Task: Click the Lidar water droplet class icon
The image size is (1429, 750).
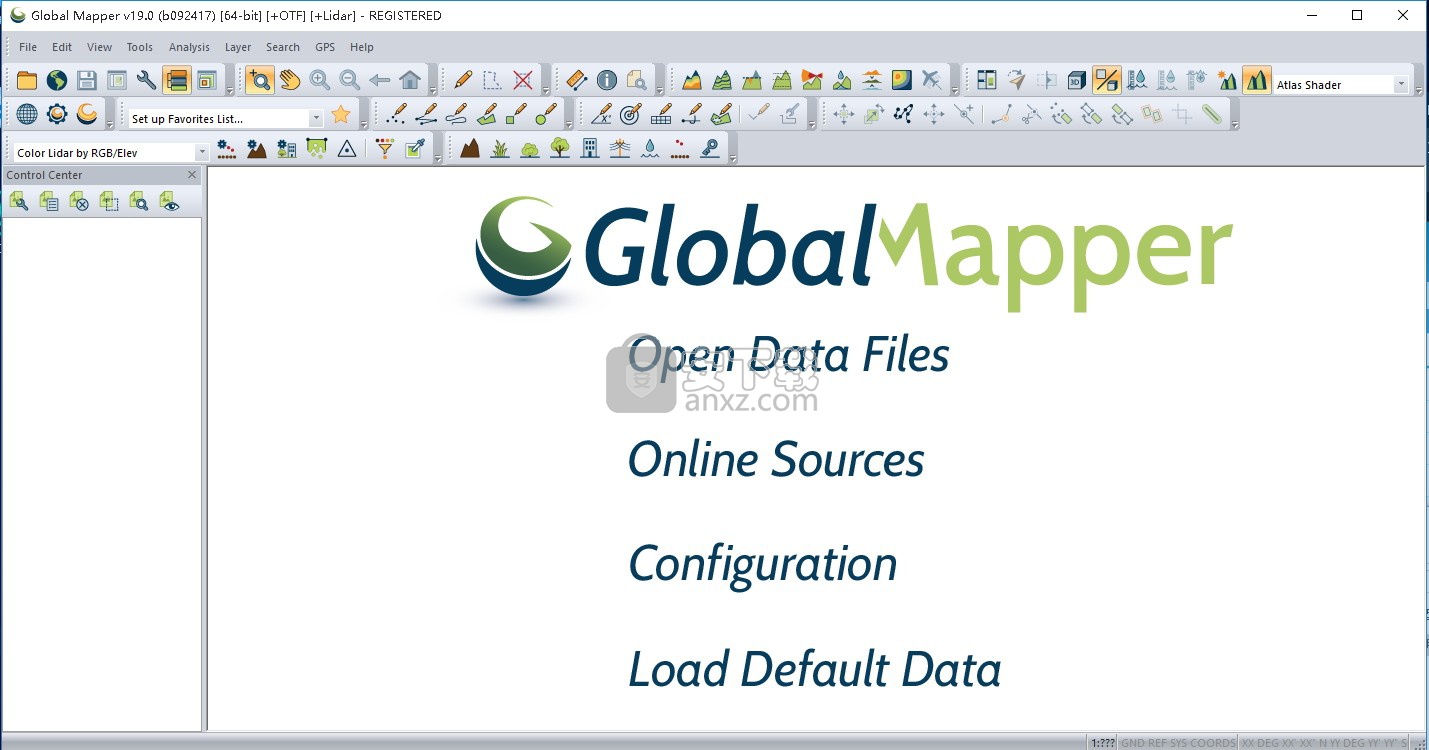Action: point(650,149)
